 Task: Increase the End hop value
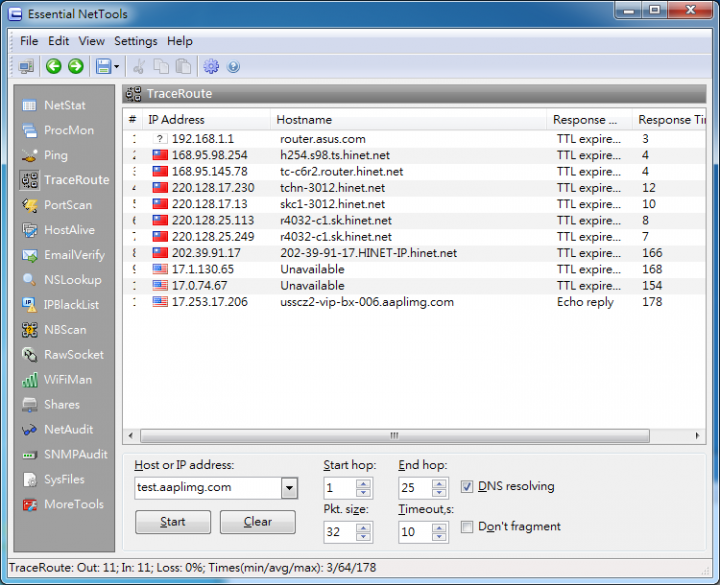click(x=439, y=484)
